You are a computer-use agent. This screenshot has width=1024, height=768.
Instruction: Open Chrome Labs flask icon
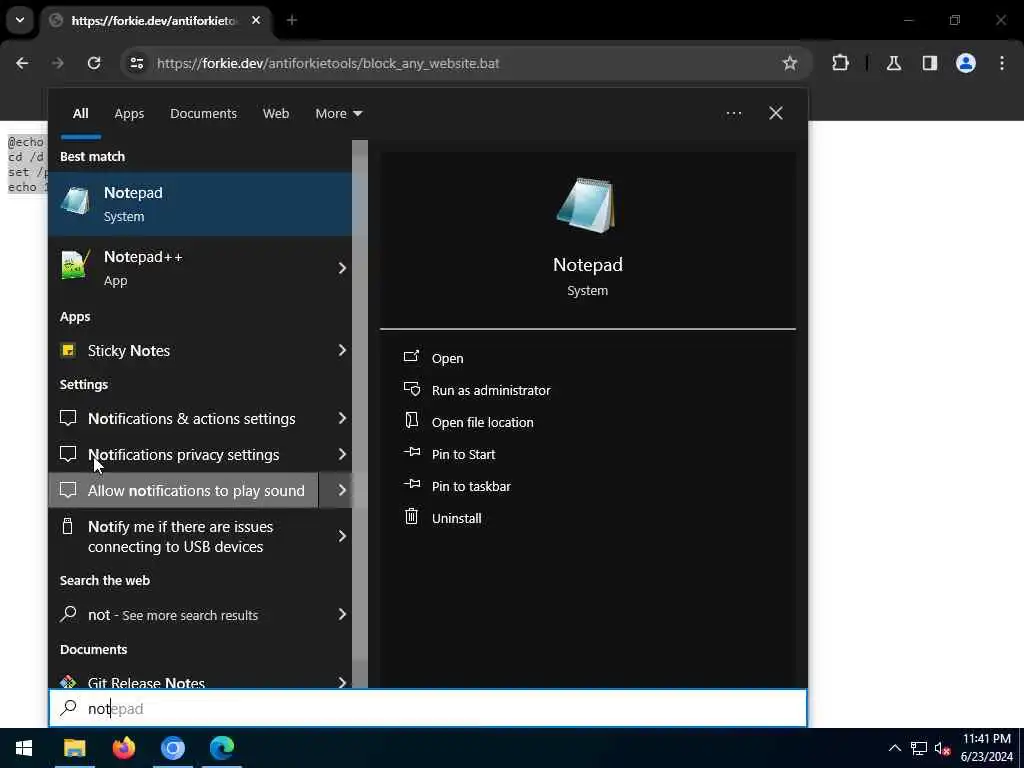[x=894, y=63]
